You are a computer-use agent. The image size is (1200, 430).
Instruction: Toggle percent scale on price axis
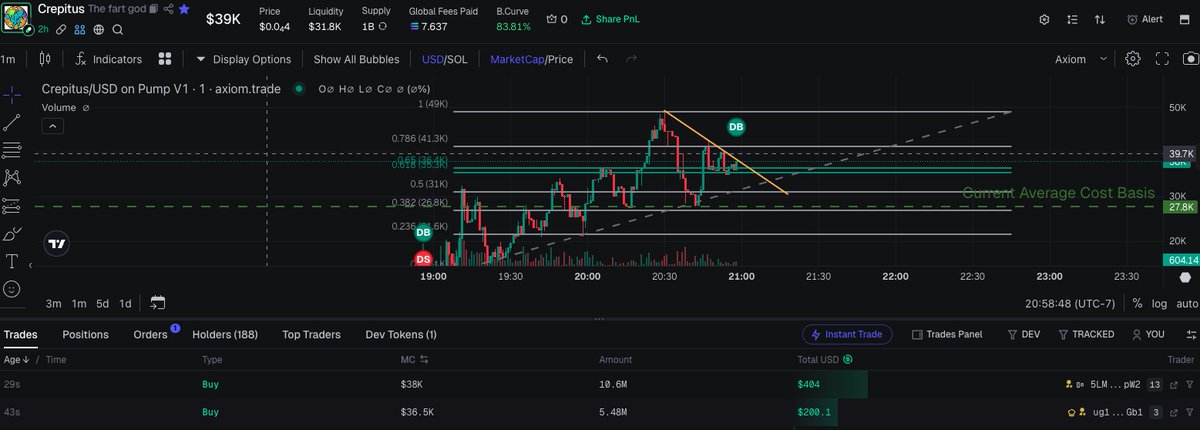click(1137, 303)
